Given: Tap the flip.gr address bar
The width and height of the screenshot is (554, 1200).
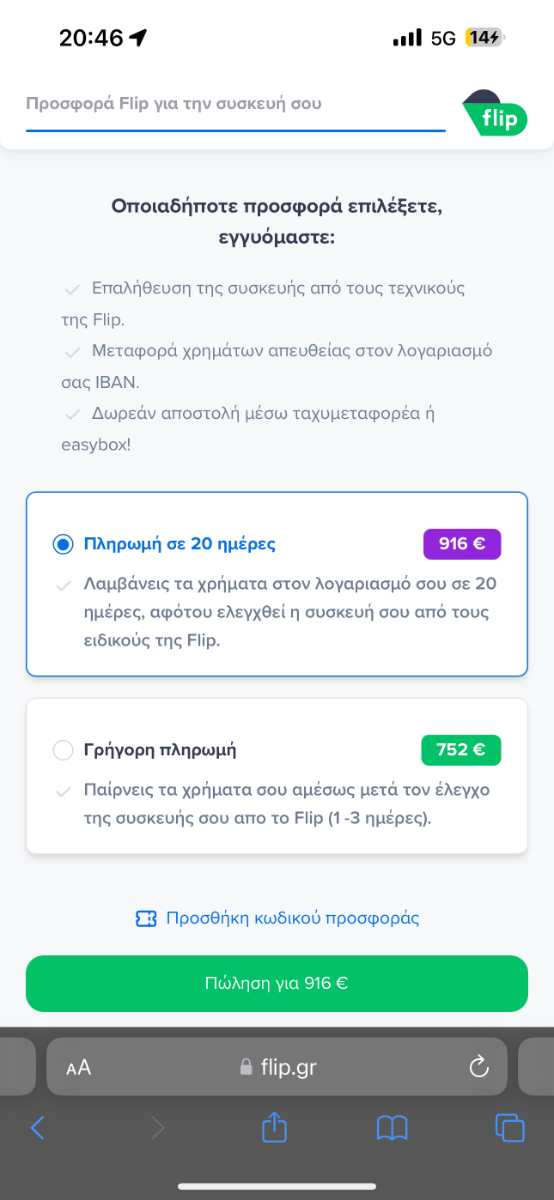Looking at the screenshot, I should [277, 1067].
